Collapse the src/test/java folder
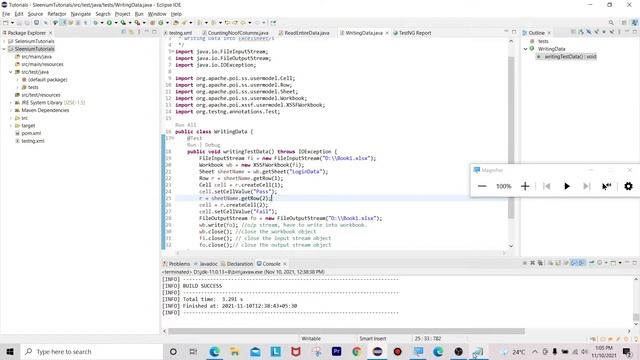Viewport: 640px width, 360px height. tap(11, 72)
